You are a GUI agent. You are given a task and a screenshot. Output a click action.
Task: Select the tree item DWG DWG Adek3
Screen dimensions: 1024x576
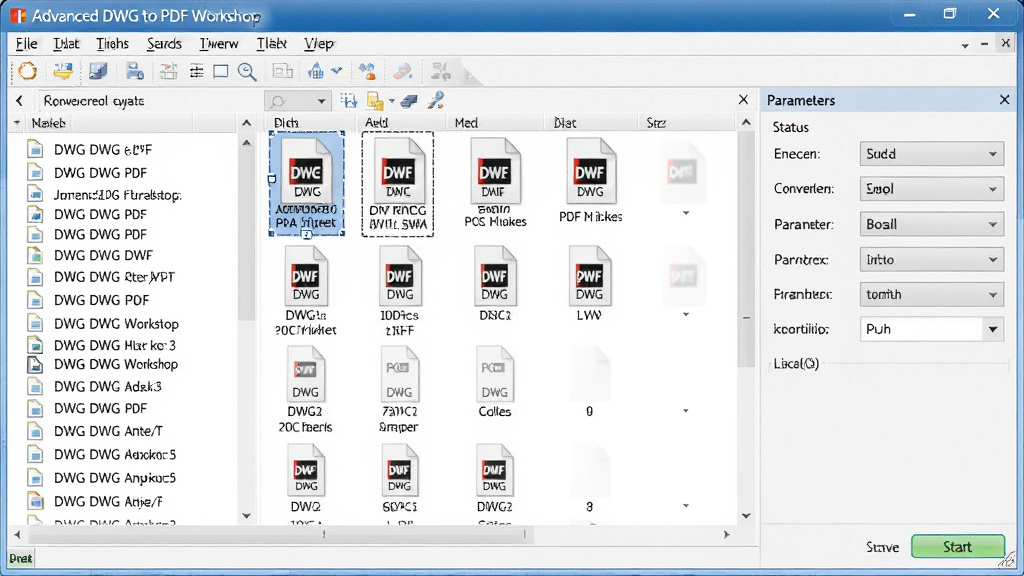(107, 387)
